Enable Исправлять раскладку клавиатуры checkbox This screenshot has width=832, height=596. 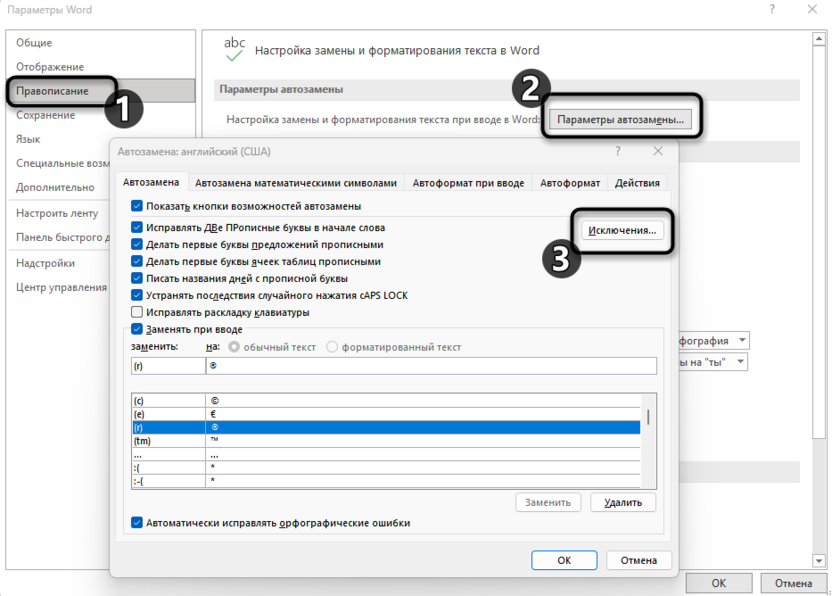coord(137,312)
